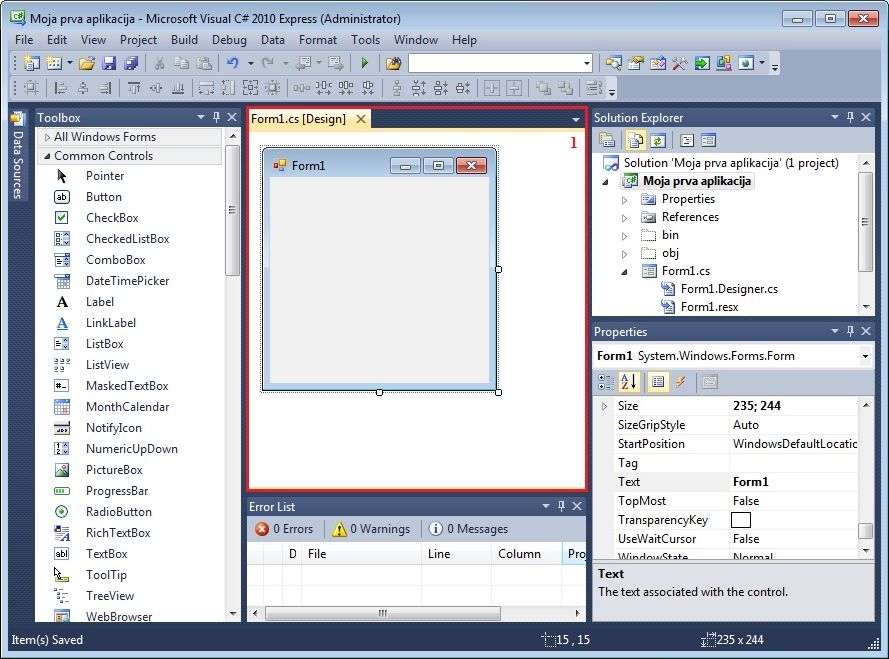Toggle auto-hide pin on the Error List panel

(x=561, y=505)
